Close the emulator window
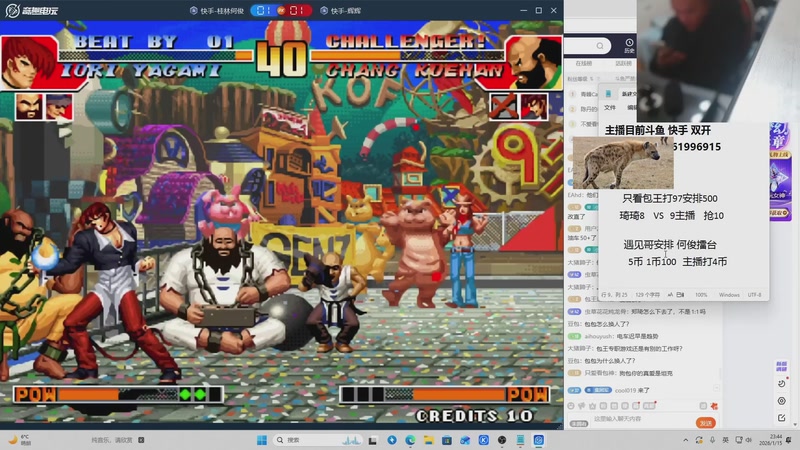 click(554, 10)
